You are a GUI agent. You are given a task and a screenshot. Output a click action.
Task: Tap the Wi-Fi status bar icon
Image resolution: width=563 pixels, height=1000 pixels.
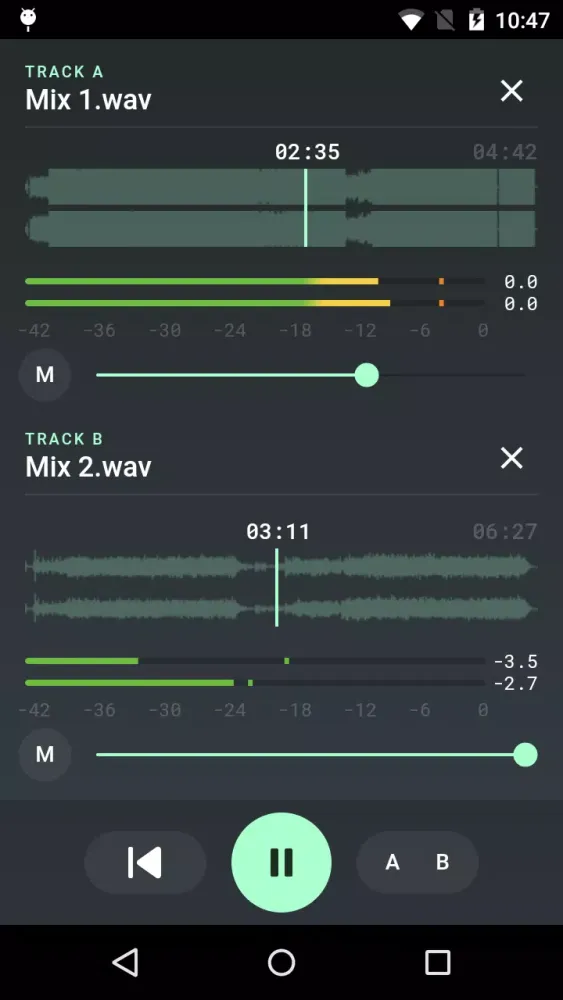click(411, 20)
